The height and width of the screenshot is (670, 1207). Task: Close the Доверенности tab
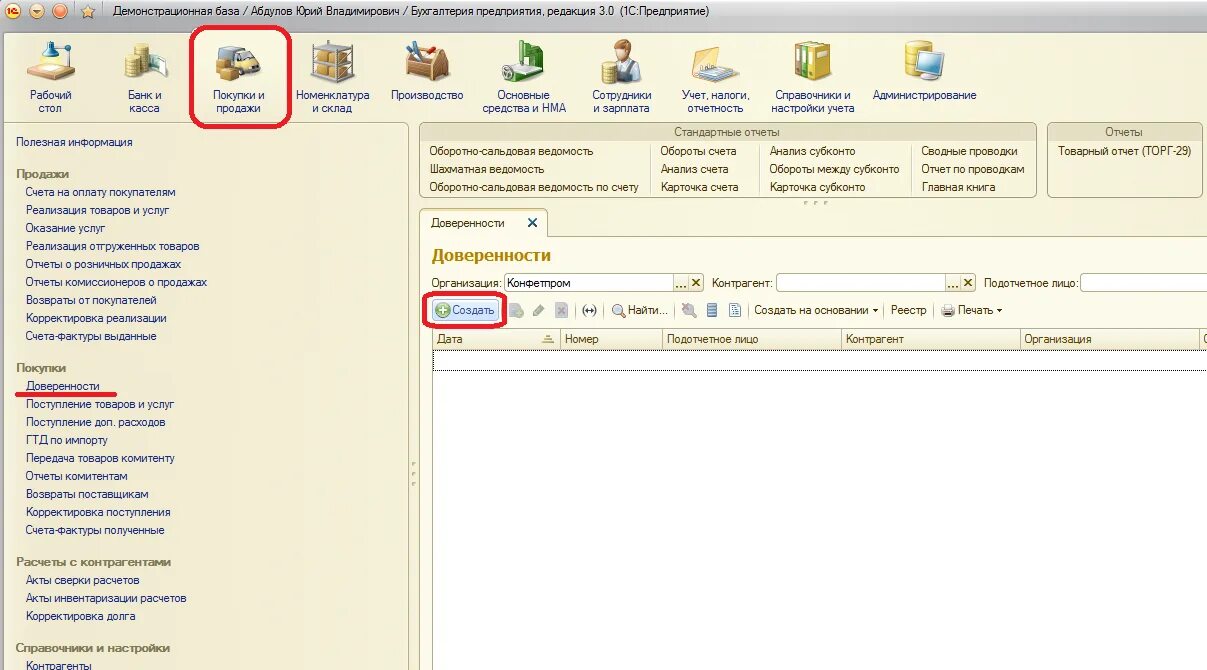(532, 223)
